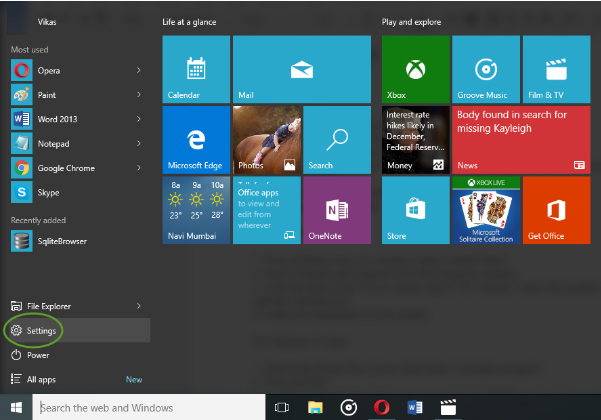
Task: Open Word 2013 icon in Start menu list
Action: point(21,119)
